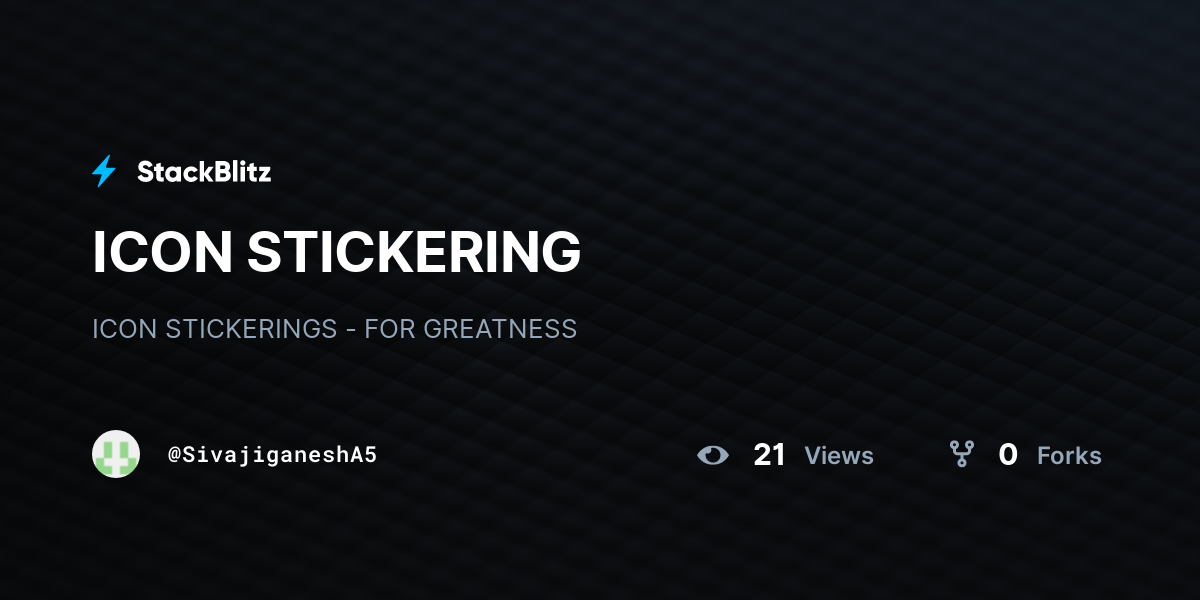Click the eye icon beside 21 Views
Viewport: 1200px width, 600px height.
click(x=713, y=455)
